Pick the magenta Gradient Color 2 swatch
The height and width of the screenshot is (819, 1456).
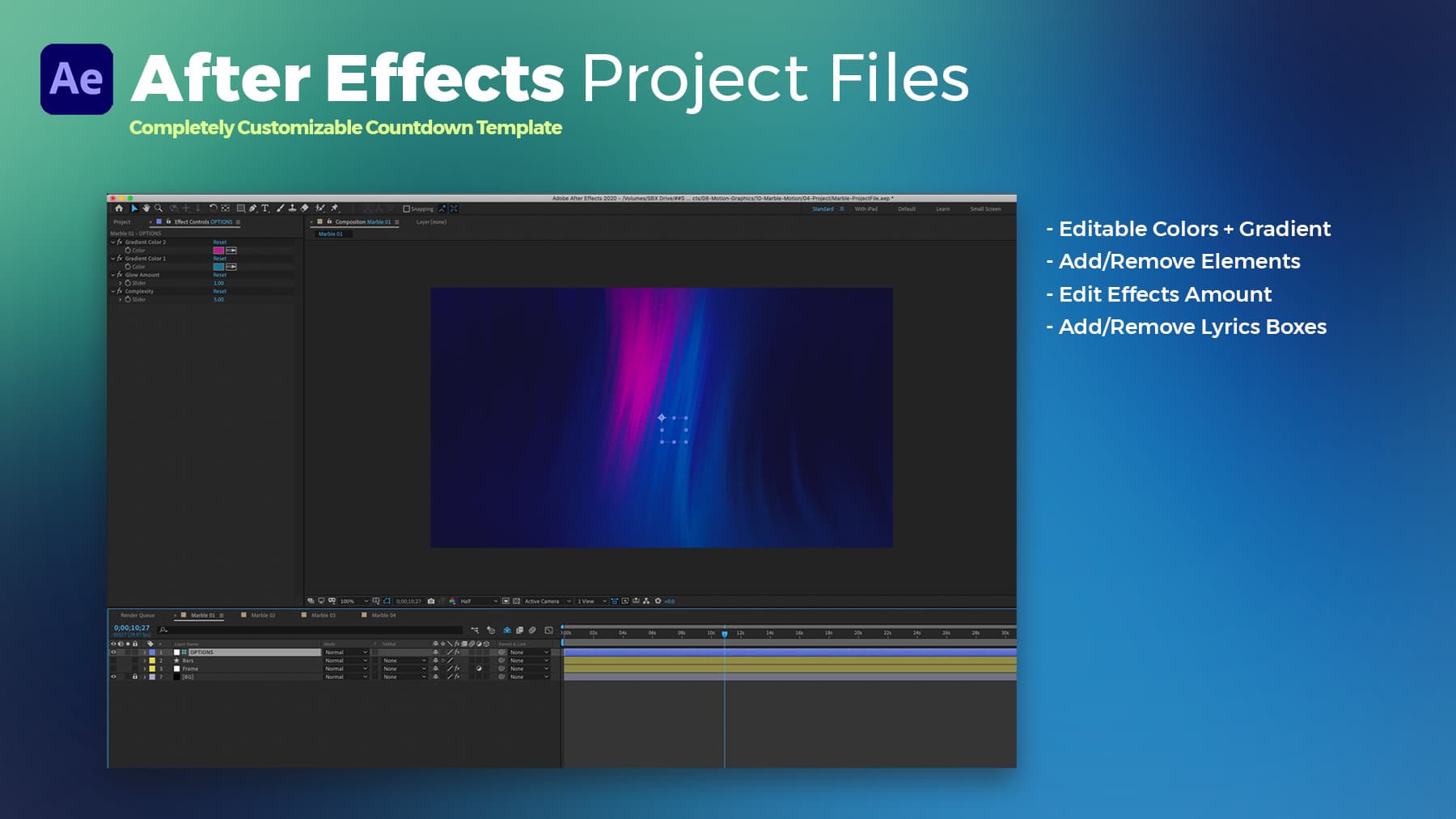point(218,251)
